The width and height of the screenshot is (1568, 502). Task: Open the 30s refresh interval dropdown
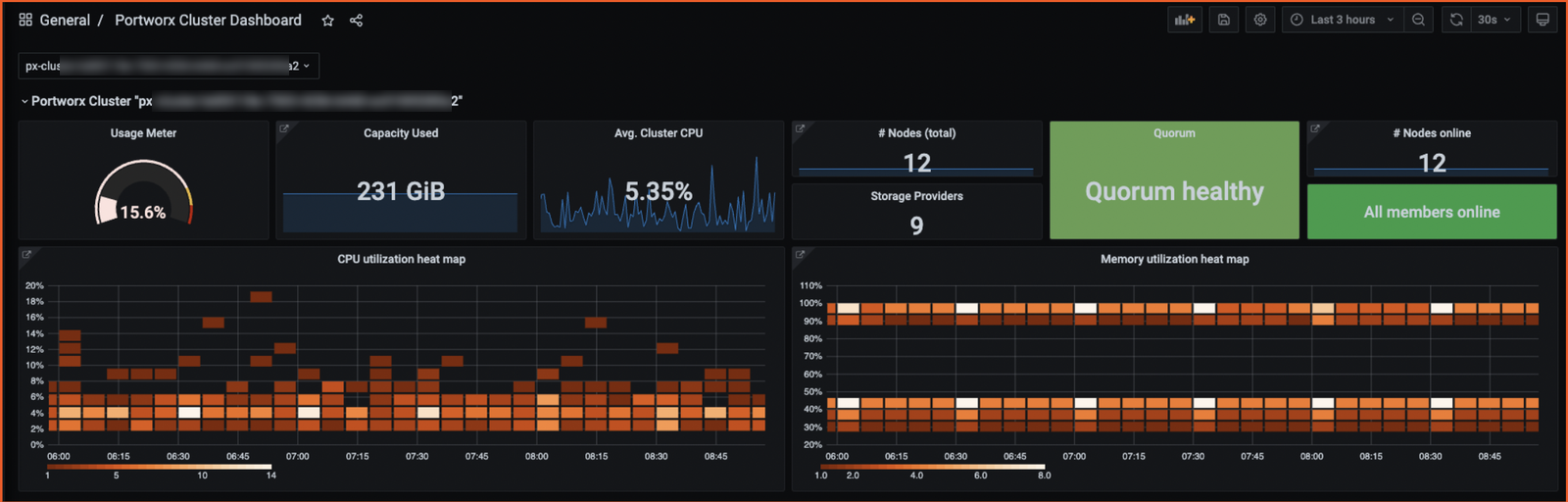(1495, 20)
